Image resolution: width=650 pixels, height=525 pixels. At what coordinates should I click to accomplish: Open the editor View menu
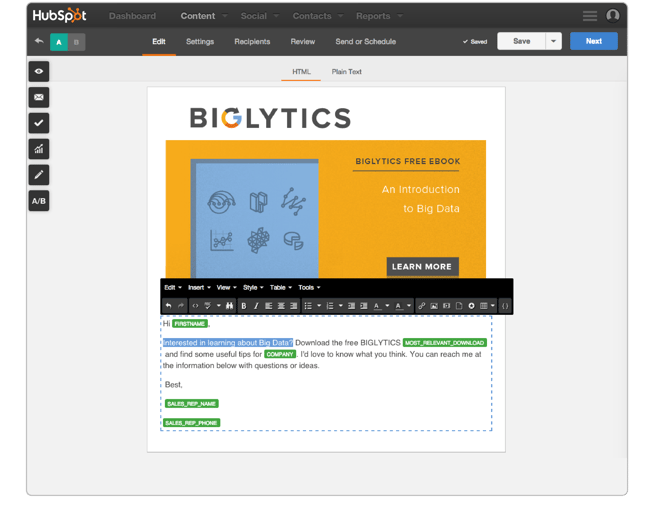click(x=226, y=287)
